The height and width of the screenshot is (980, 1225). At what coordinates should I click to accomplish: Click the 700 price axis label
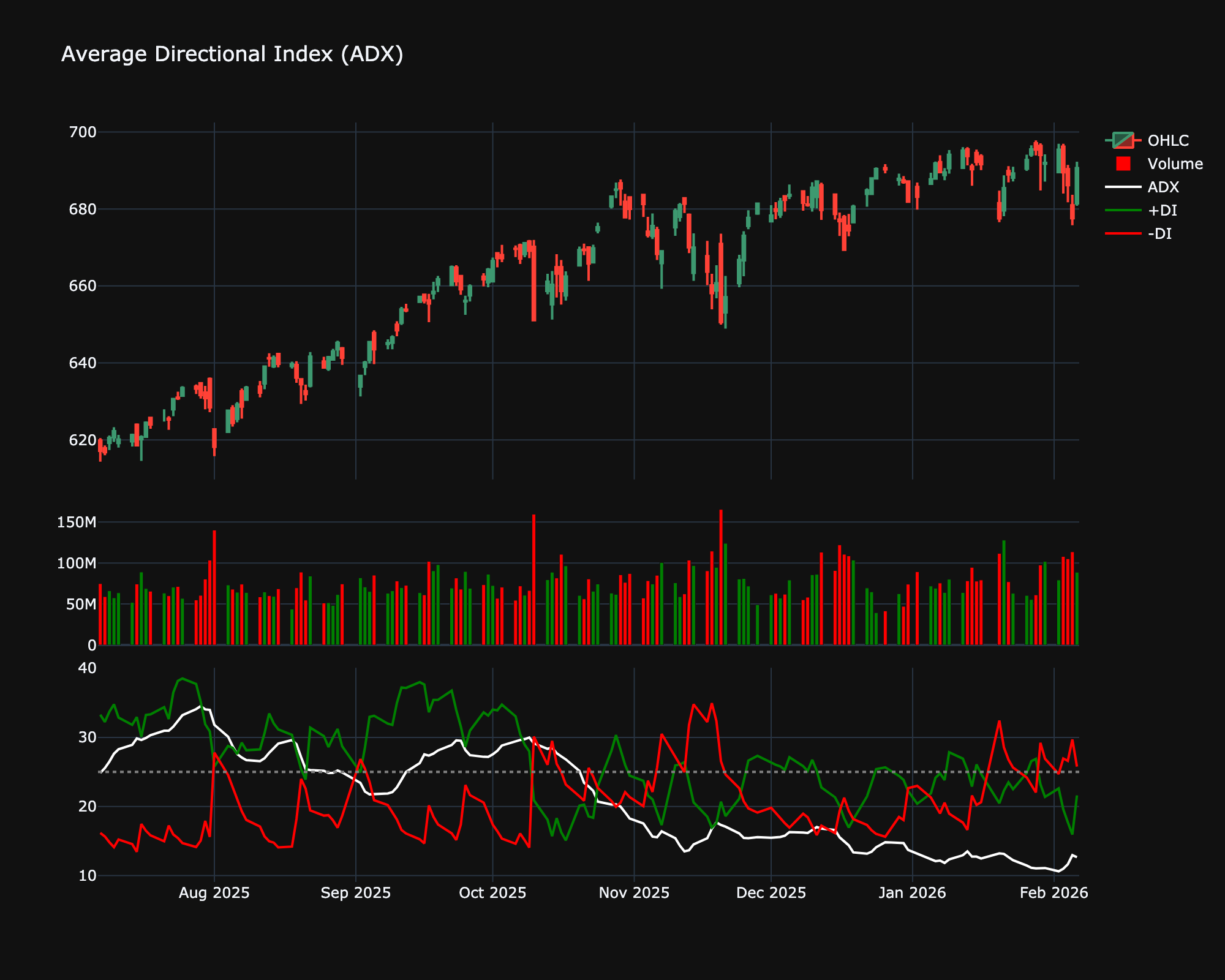[x=83, y=132]
